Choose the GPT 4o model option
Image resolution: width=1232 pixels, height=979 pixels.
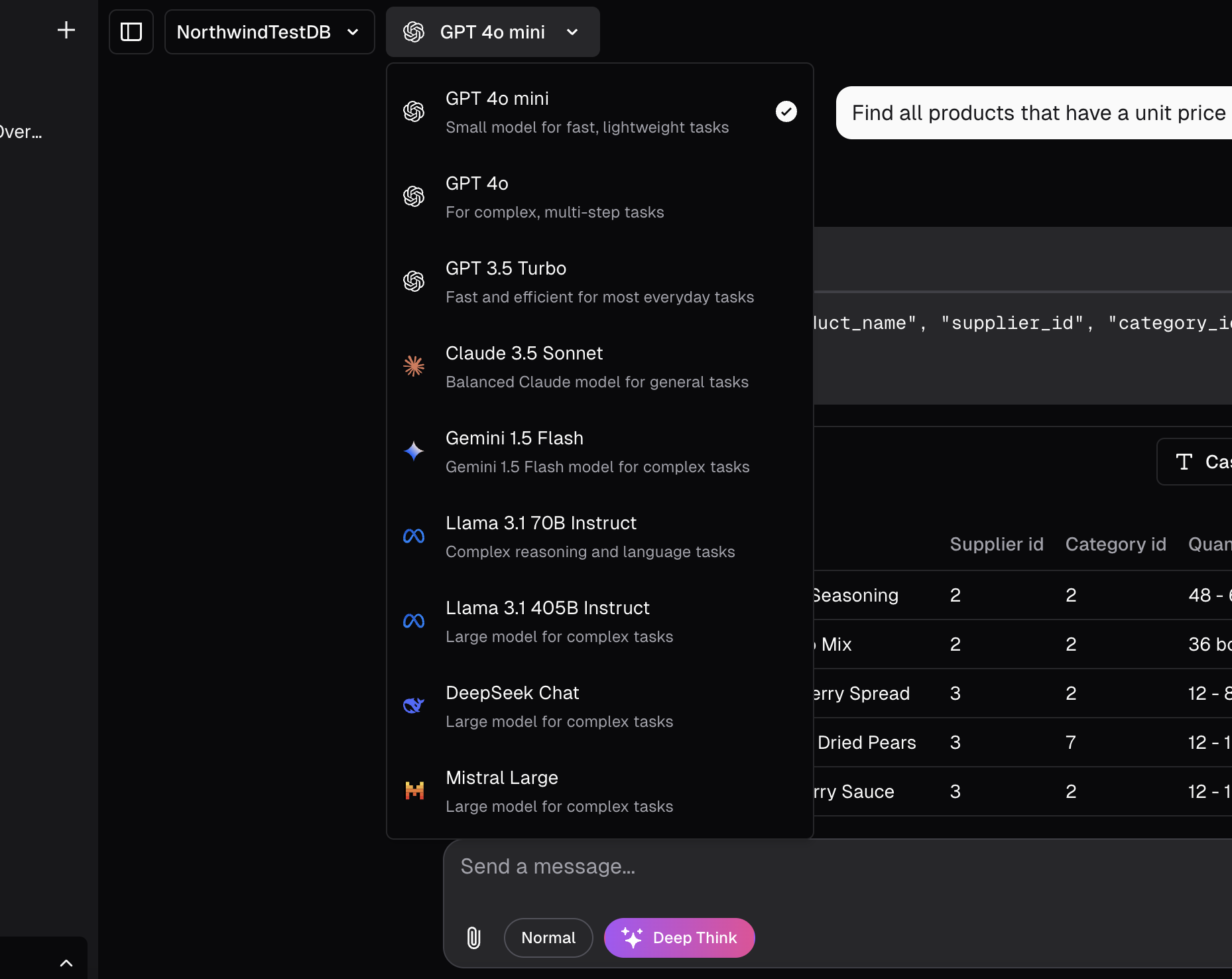point(599,197)
